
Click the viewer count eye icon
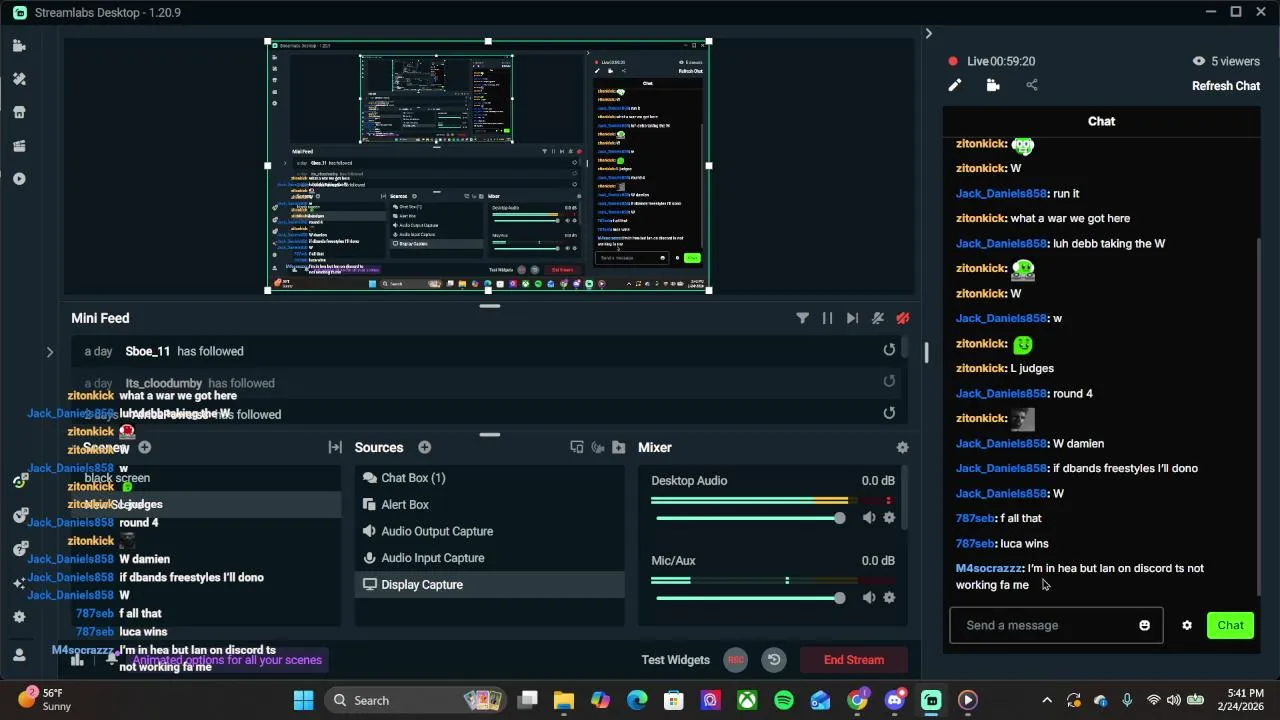tap(1199, 61)
